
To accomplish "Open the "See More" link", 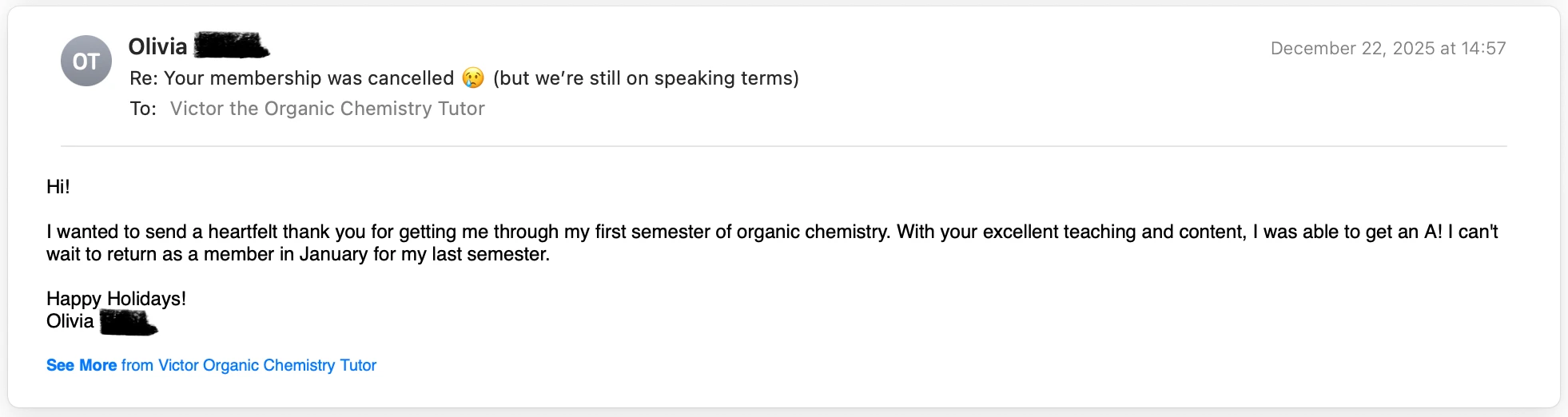I will pos(82,365).
